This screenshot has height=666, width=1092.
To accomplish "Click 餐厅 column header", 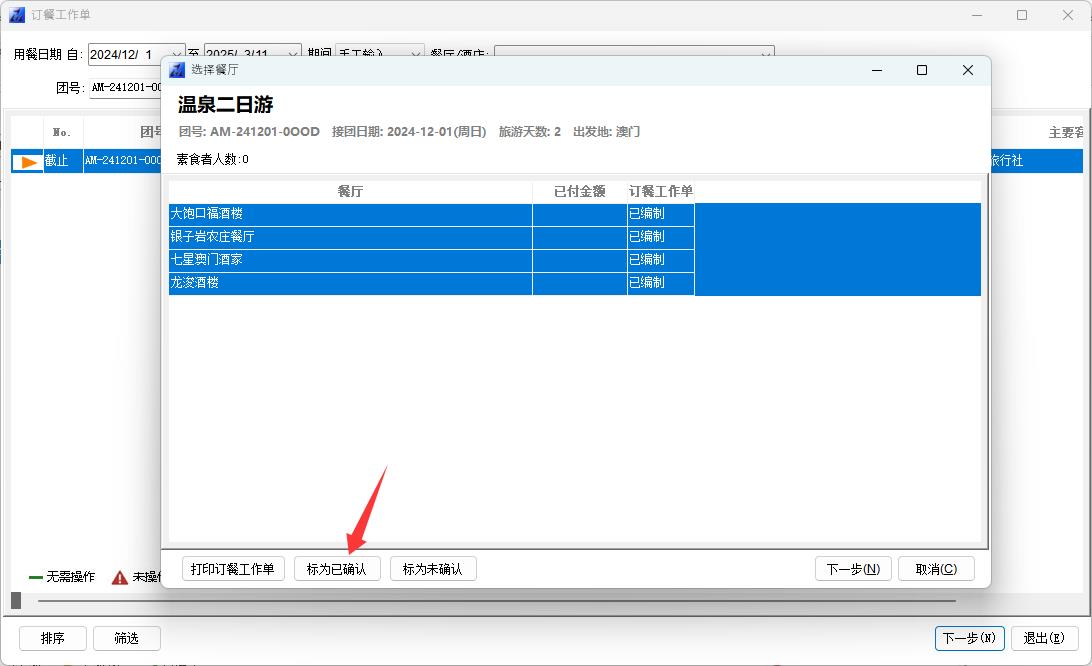I will [350, 192].
